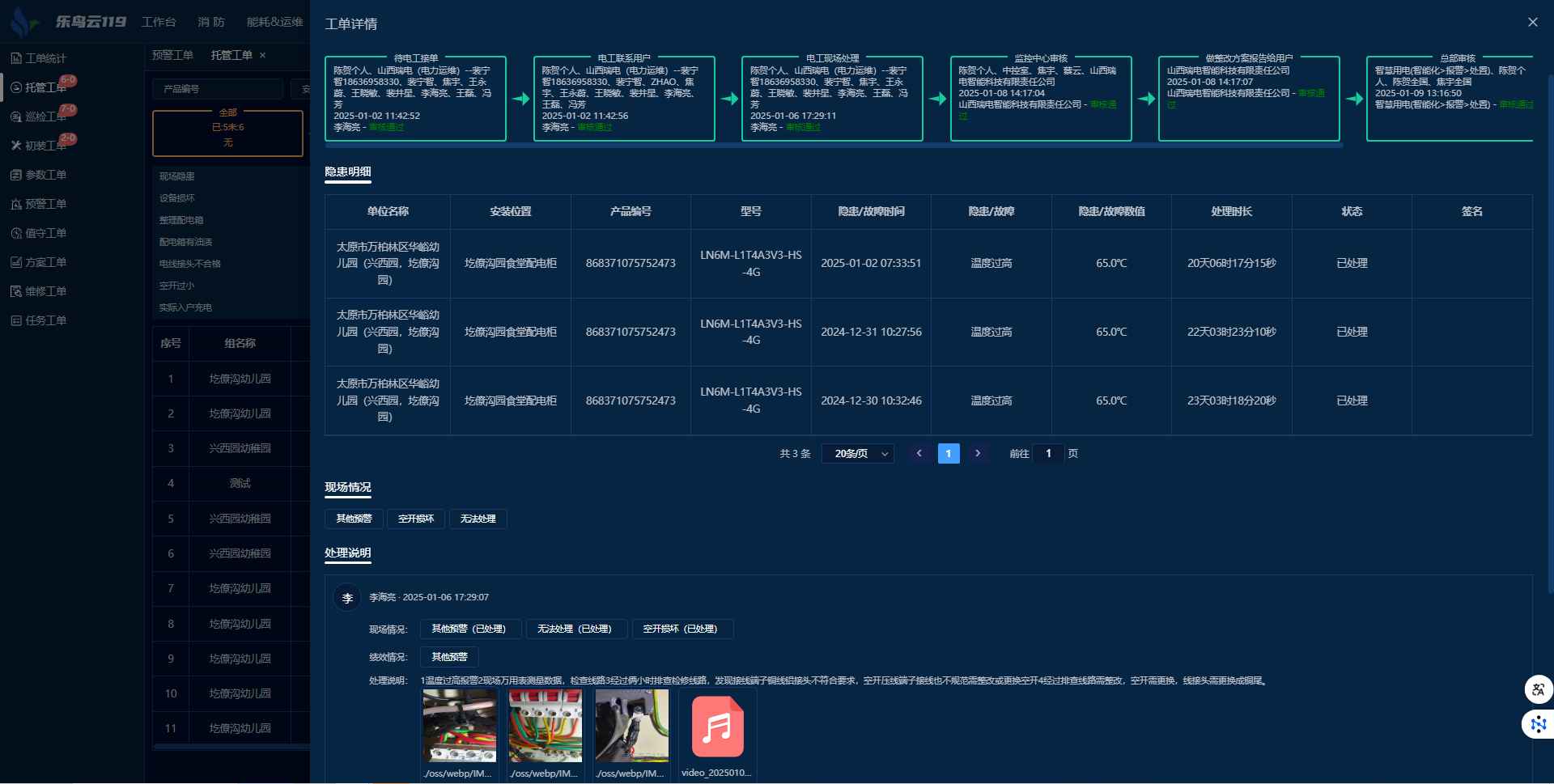
Task: Click the wrench icon for 初装工单
Action: coord(16,146)
